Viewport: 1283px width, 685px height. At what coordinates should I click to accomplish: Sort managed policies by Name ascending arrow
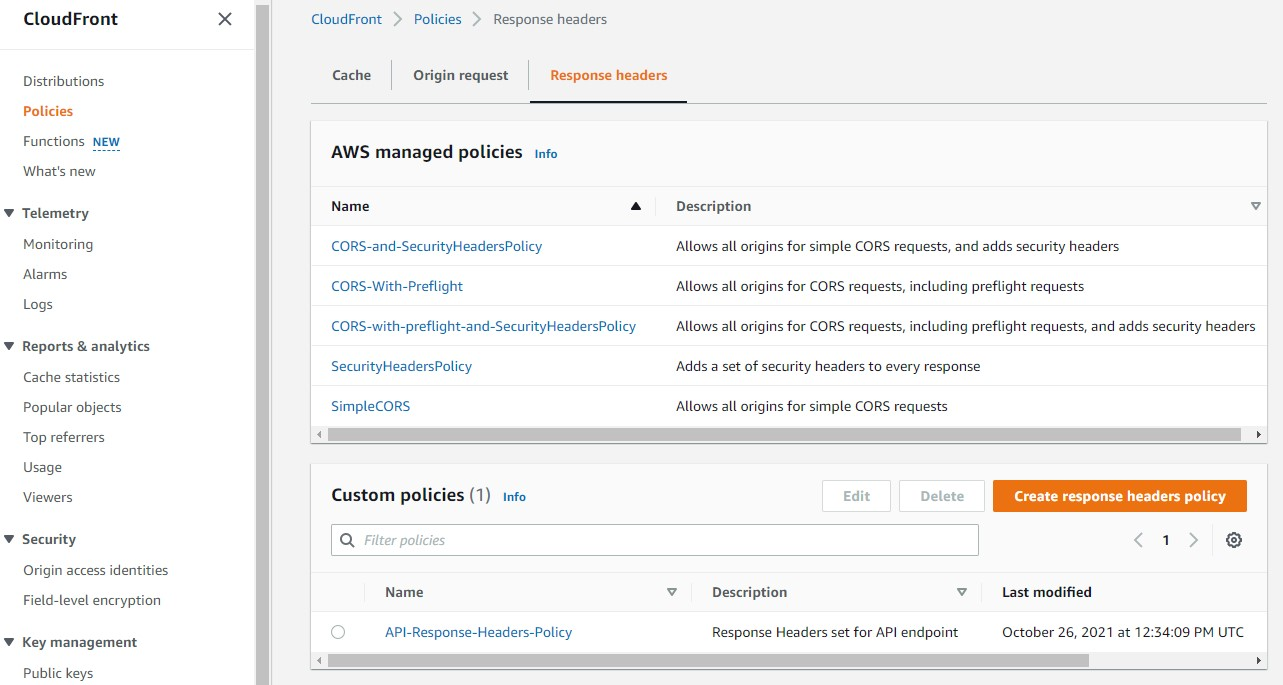(635, 206)
